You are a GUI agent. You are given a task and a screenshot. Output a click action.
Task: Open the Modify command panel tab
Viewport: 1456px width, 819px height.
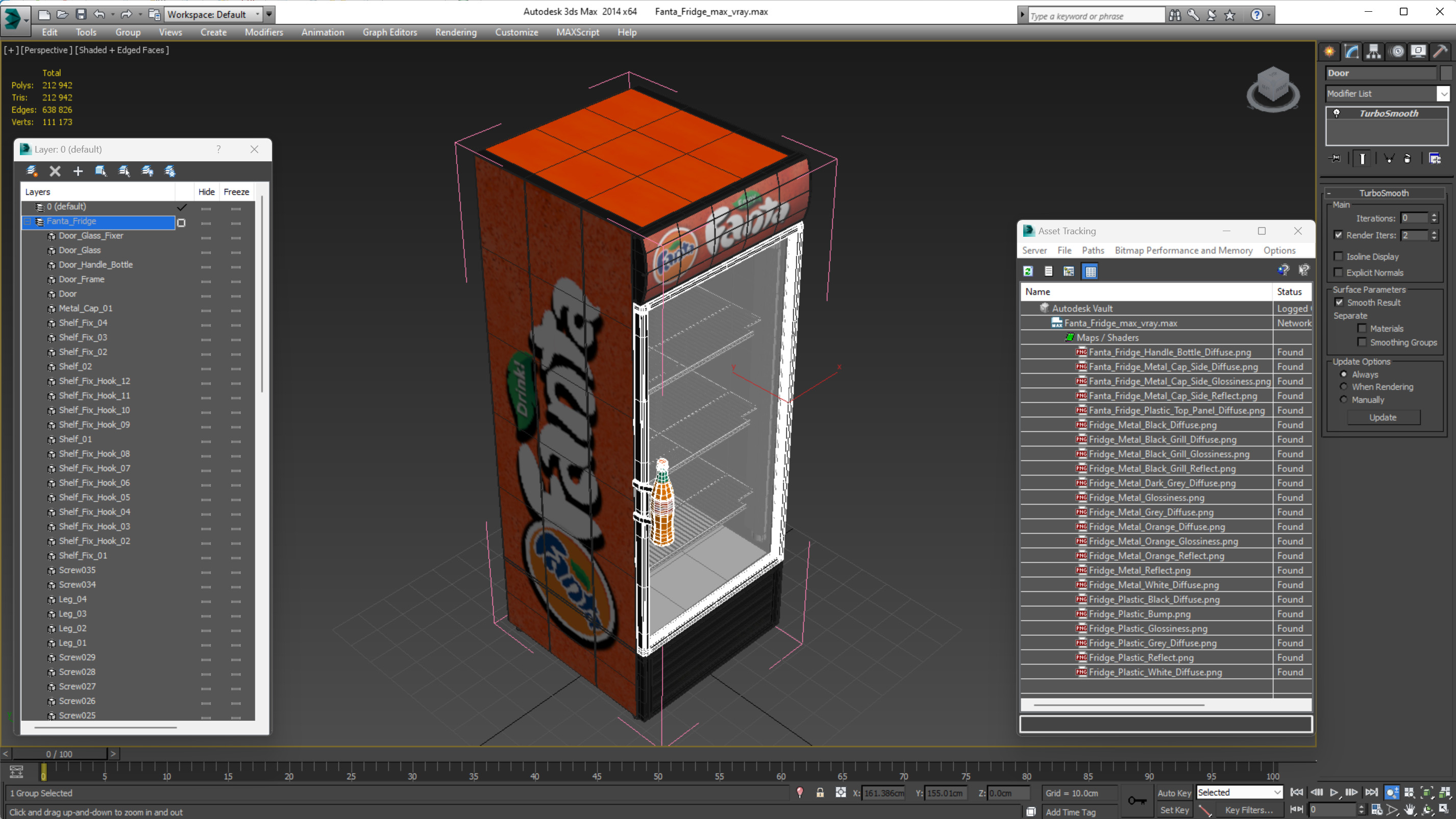[1352, 52]
